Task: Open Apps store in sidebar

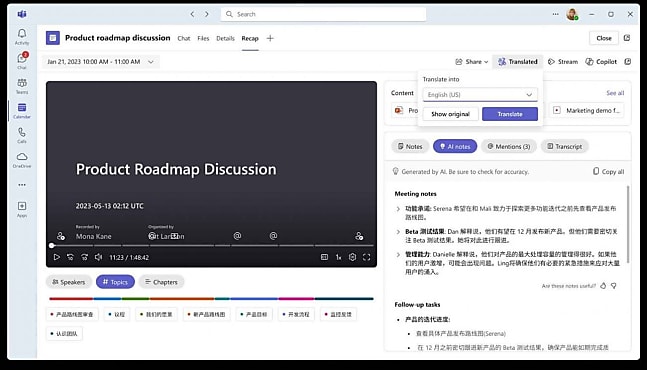Action: (x=22, y=209)
